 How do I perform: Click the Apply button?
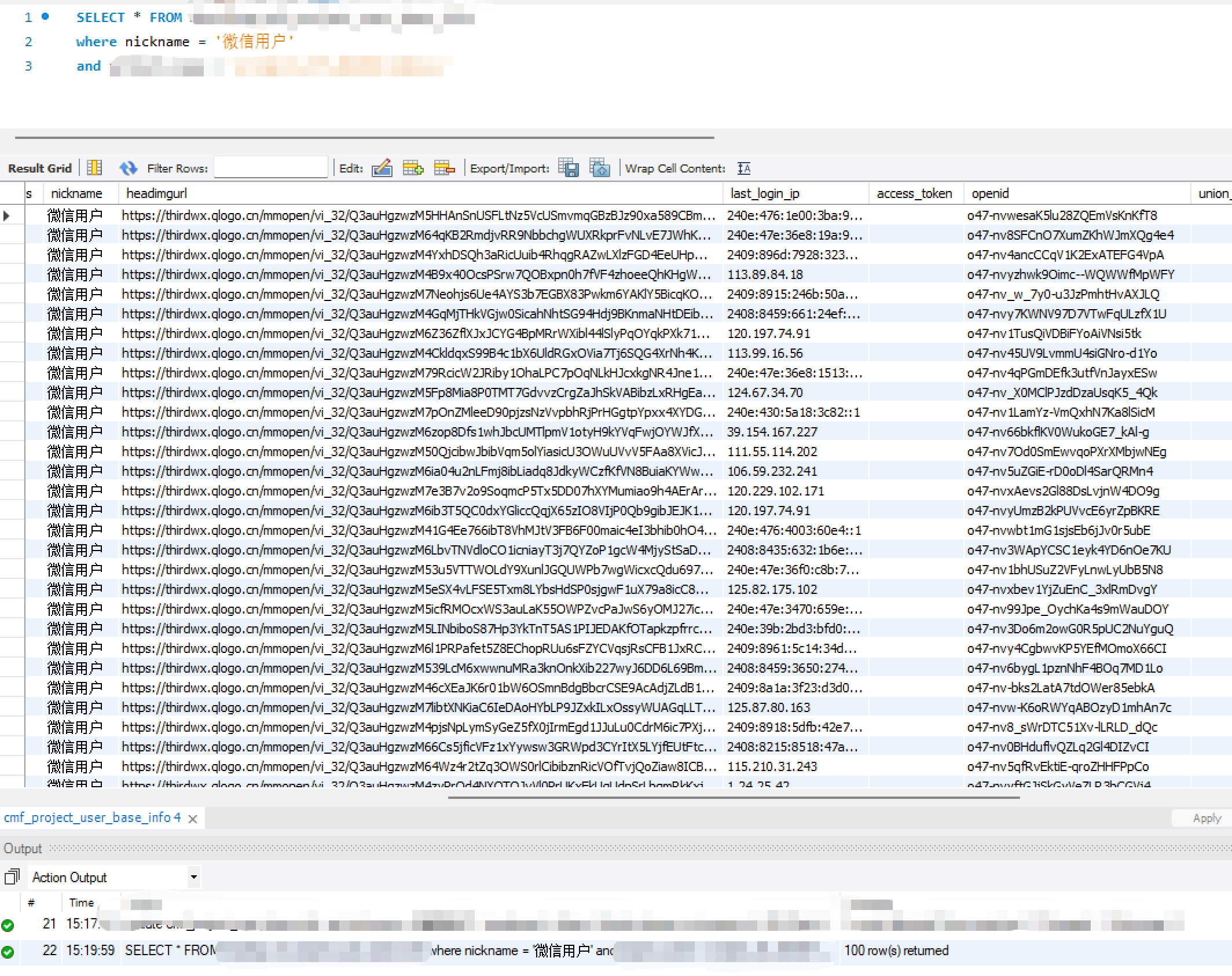(1207, 818)
